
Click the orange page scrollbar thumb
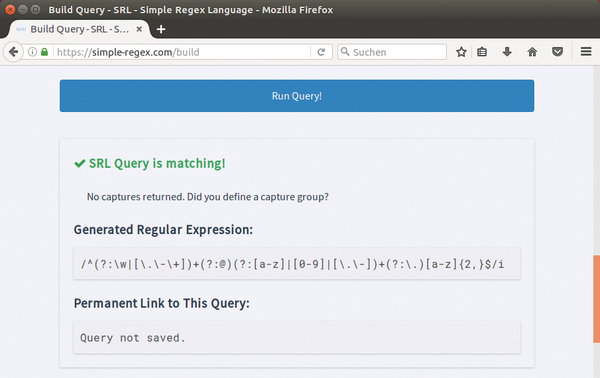coord(597,299)
